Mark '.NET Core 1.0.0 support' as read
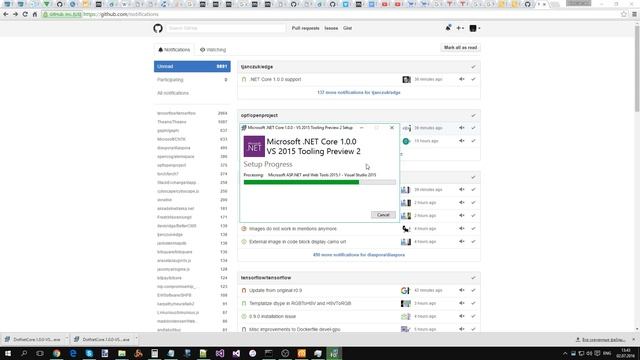640x360 pixels. [x=473, y=79]
